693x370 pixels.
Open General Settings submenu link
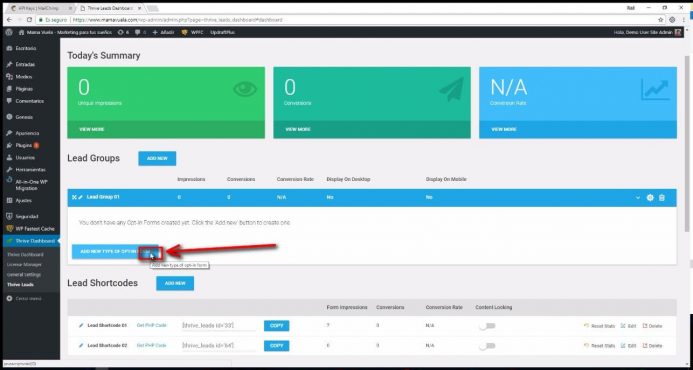24,275
